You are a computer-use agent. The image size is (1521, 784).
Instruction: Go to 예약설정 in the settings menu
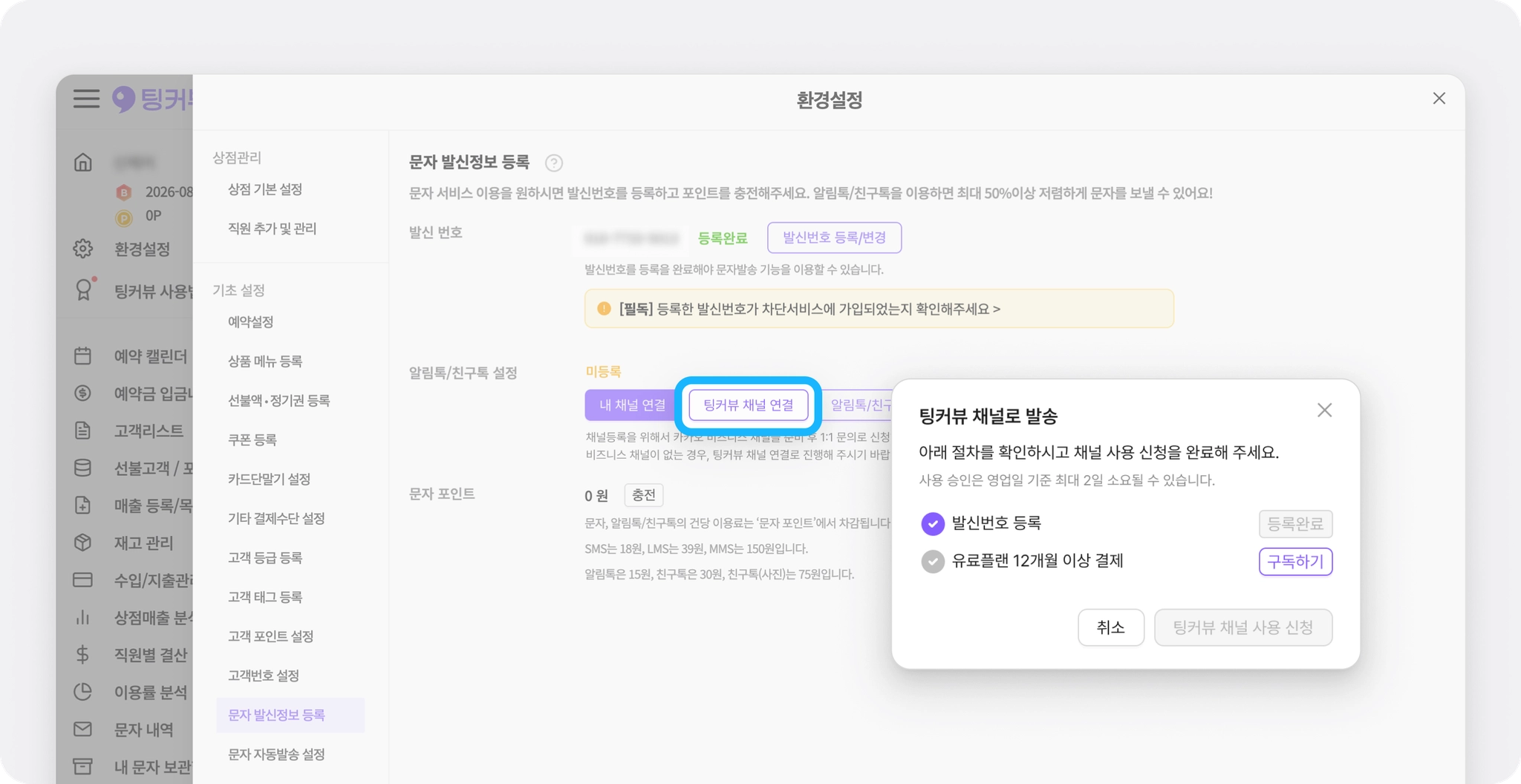point(251,322)
